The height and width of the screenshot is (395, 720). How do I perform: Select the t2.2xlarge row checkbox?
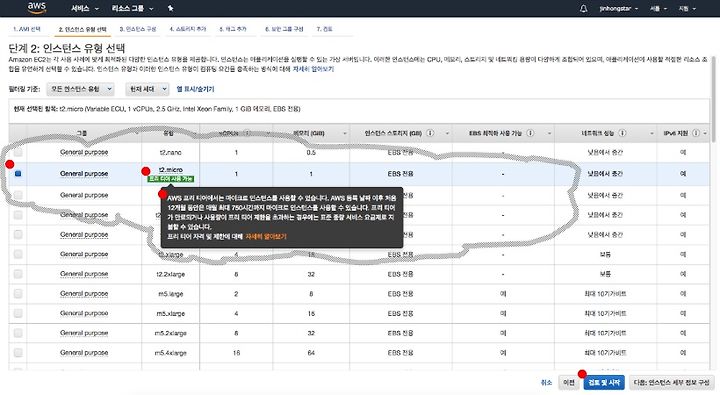pyautogui.click(x=18, y=274)
